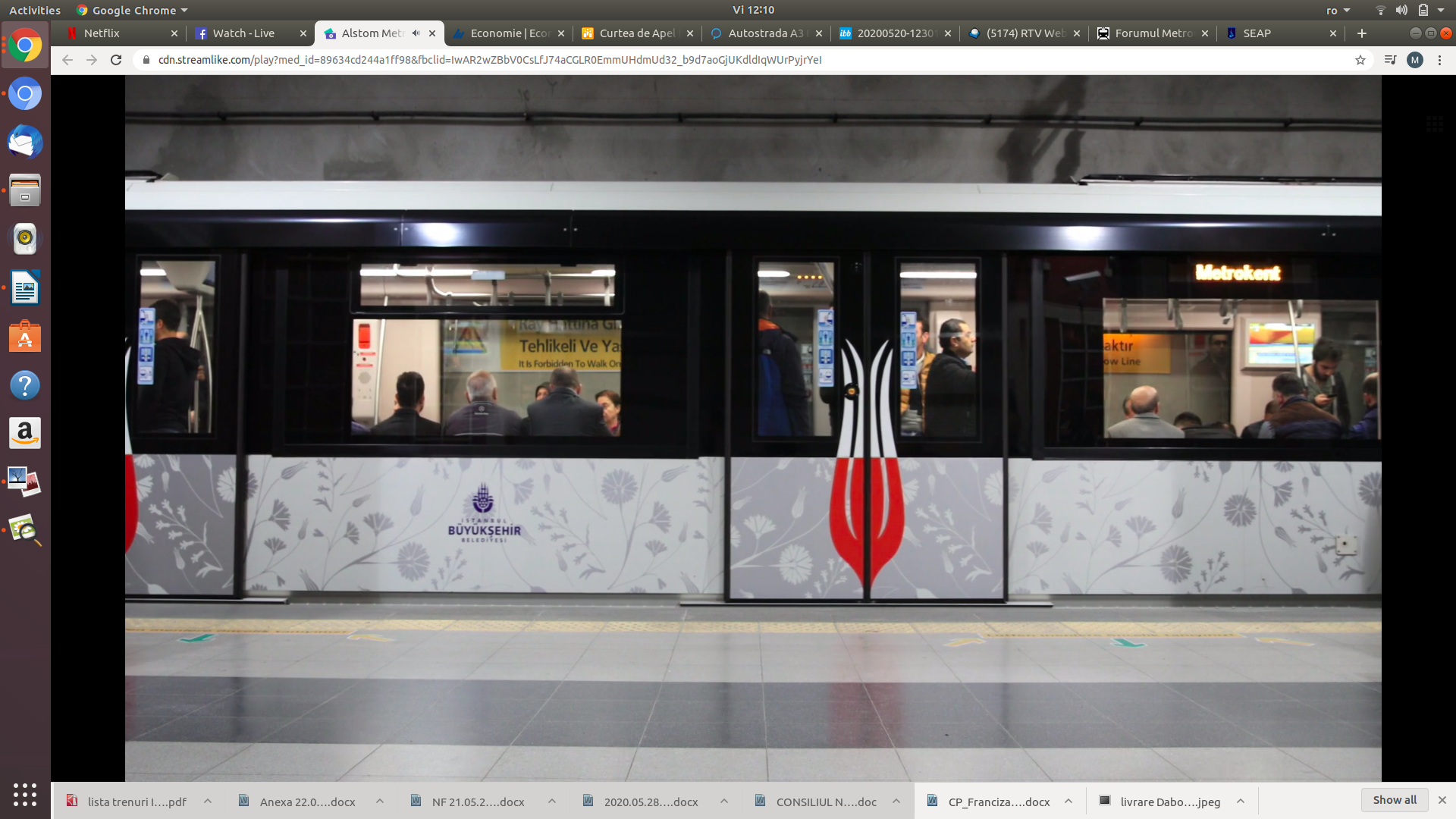The height and width of the screenshot is (819, 1456).
Task: Open Thunderbird mail from the dock
Action: 25,143
